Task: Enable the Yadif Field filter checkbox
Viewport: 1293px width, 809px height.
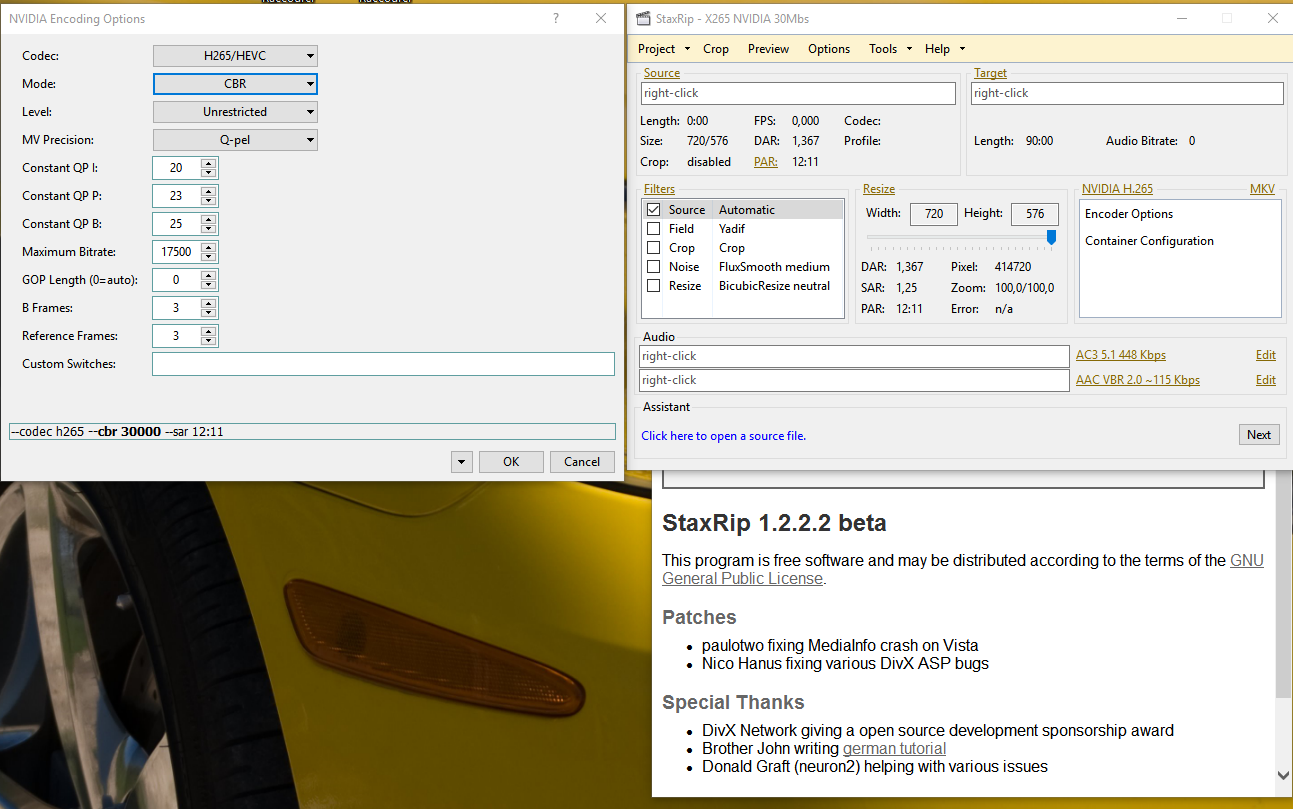Action: pyautogui.click(x=653, y=229)
